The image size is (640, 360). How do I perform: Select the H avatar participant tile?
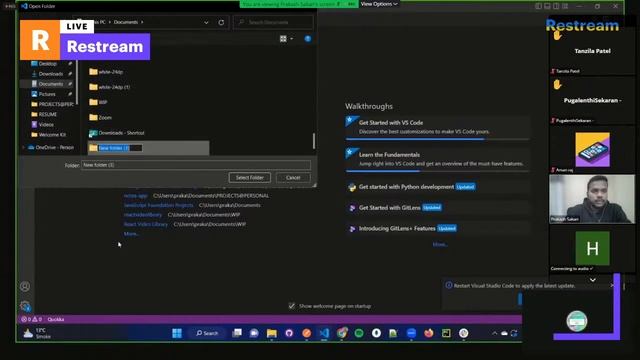pyautogui.click(x=593, y=248)
